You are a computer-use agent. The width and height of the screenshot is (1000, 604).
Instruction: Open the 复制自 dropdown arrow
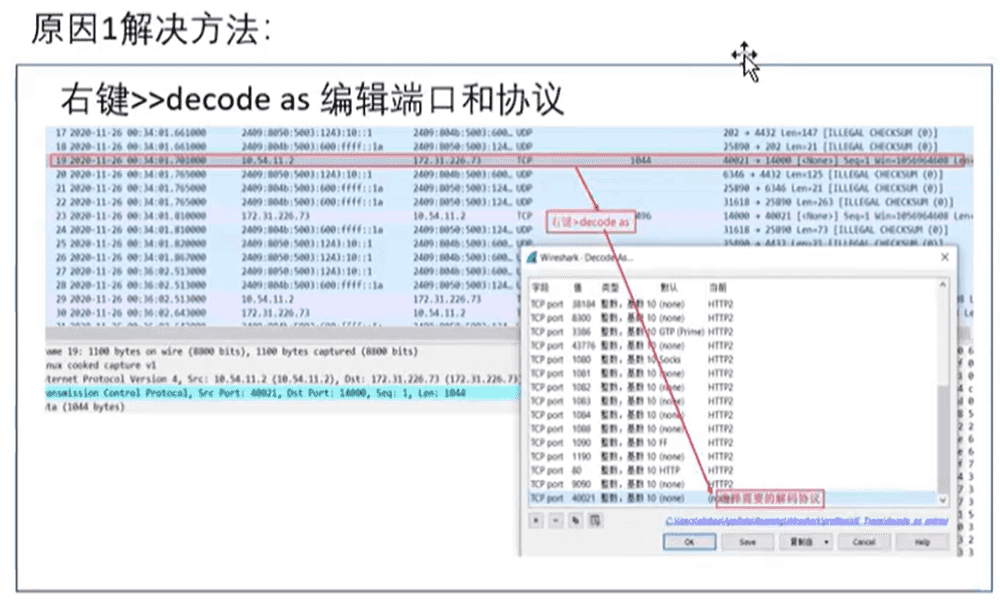point(827,541)
